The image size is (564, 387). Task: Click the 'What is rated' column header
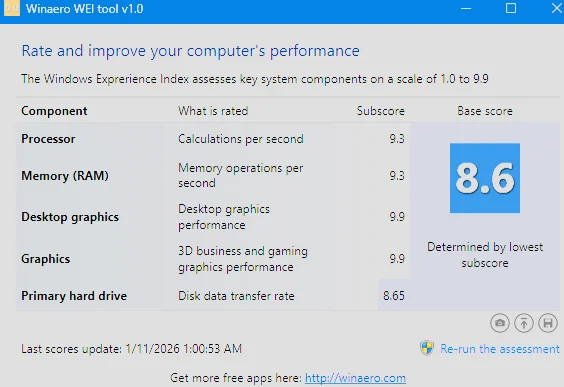(x=213, y=111)
